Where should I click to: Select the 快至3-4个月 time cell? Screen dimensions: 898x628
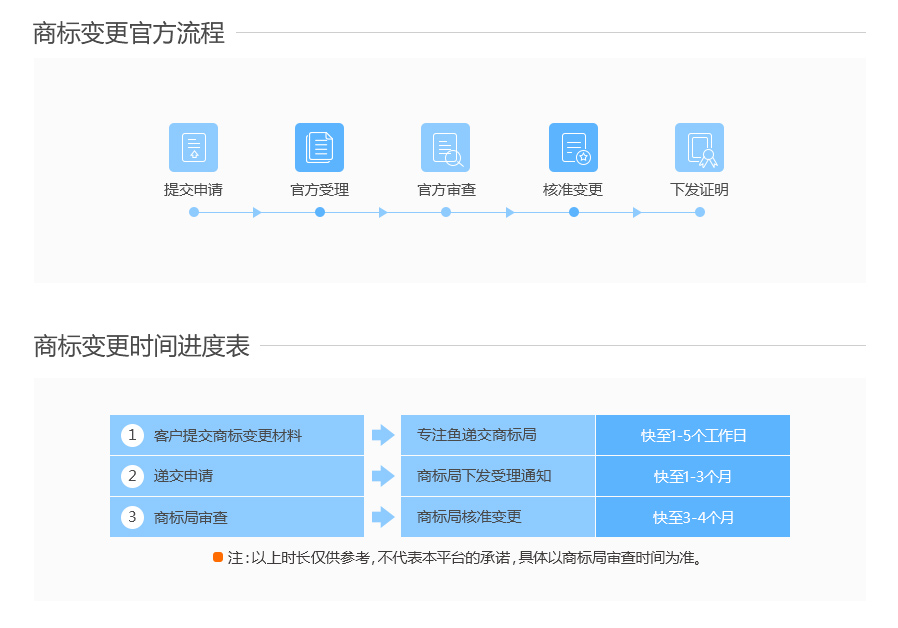tap(693, 517)
